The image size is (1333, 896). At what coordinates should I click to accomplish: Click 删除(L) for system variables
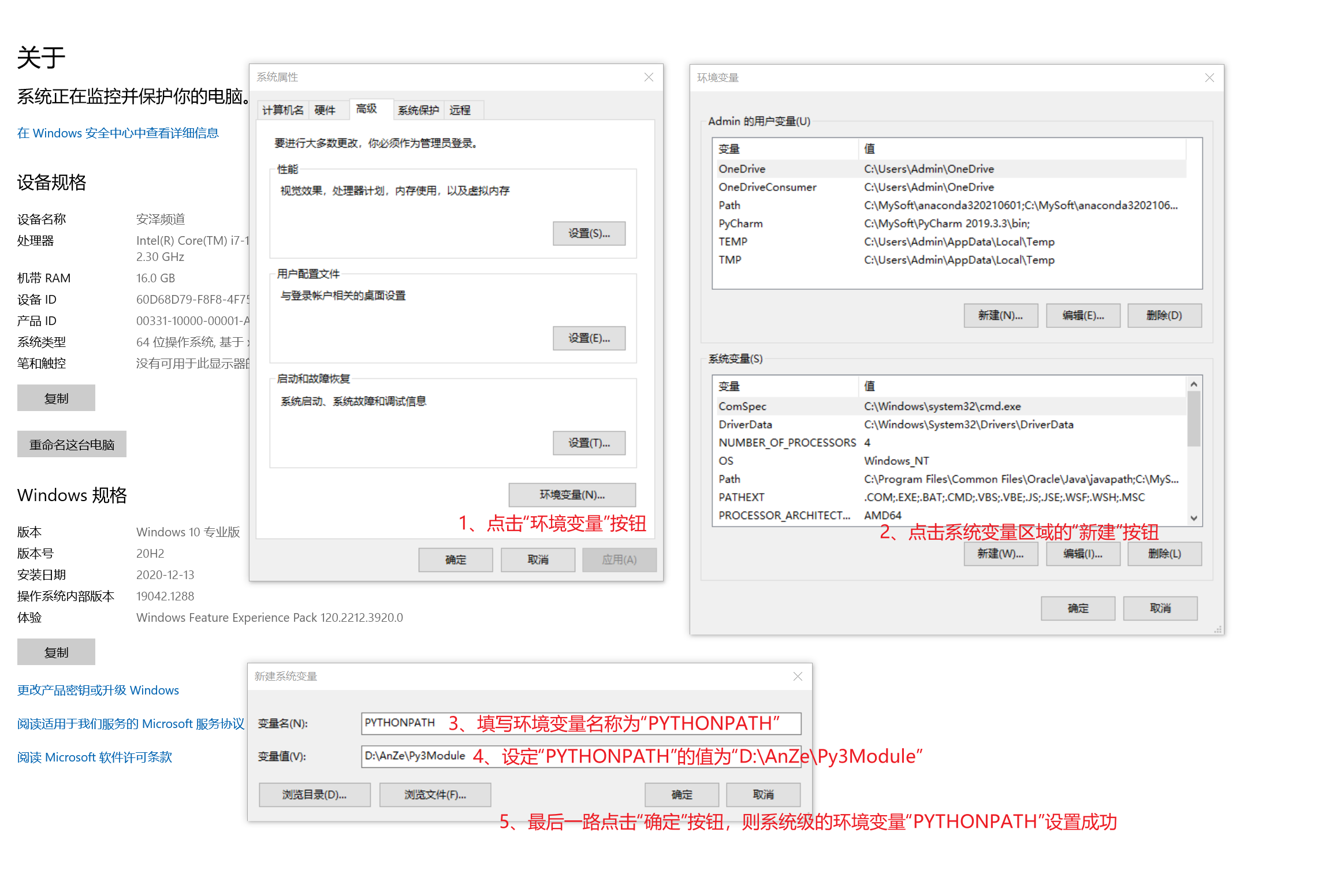[x=1165, y=554]
